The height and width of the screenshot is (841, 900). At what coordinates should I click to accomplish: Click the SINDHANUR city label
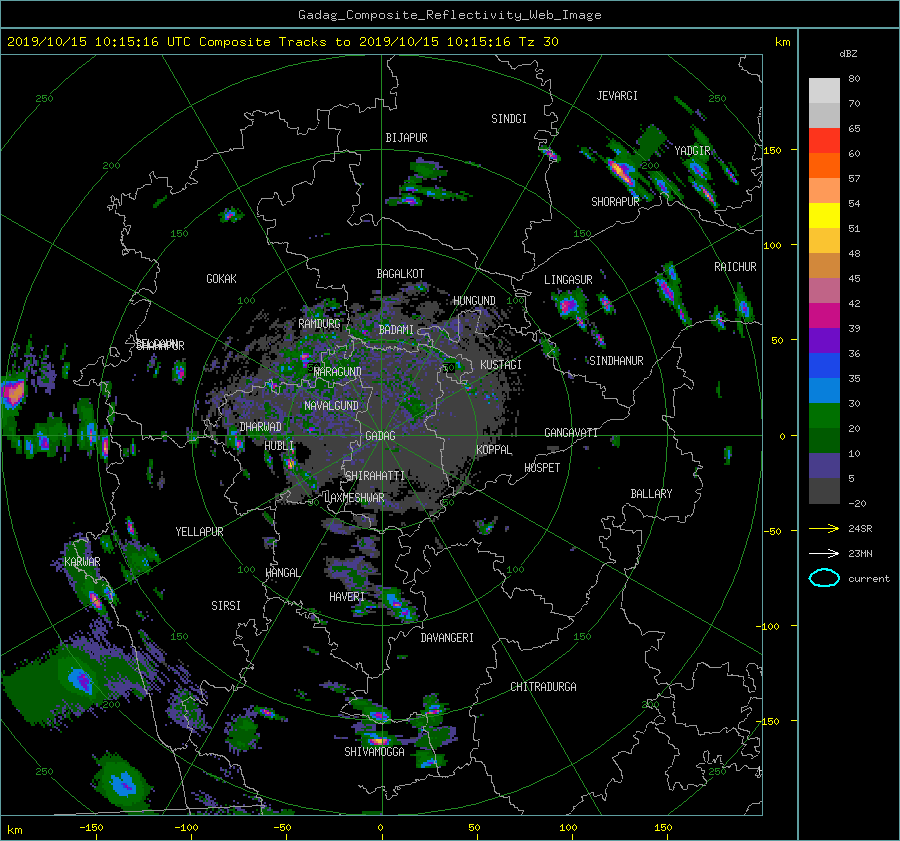tap(616, 361)
